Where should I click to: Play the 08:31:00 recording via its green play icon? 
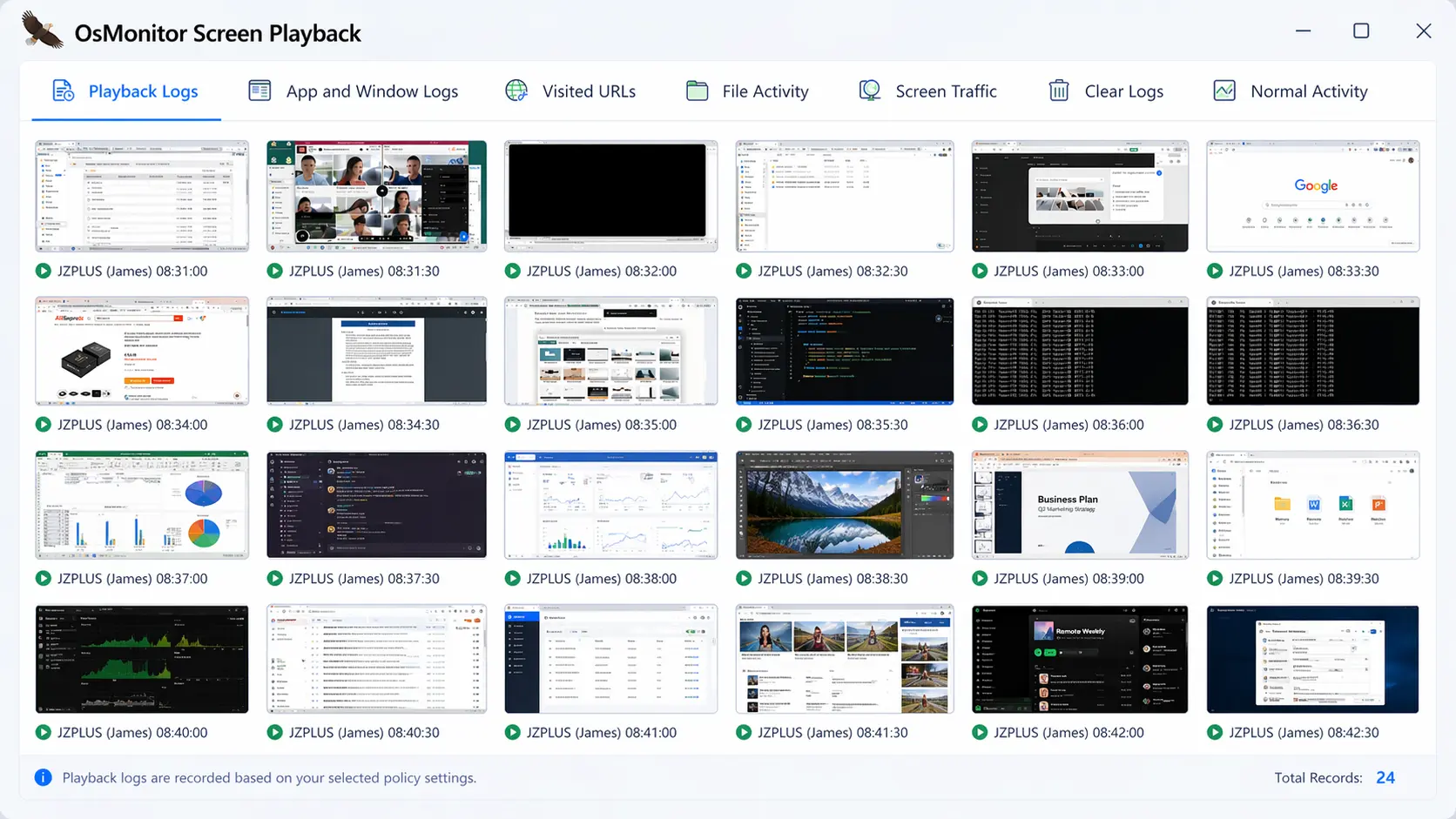pyautogui.click(x=43, y=271)
